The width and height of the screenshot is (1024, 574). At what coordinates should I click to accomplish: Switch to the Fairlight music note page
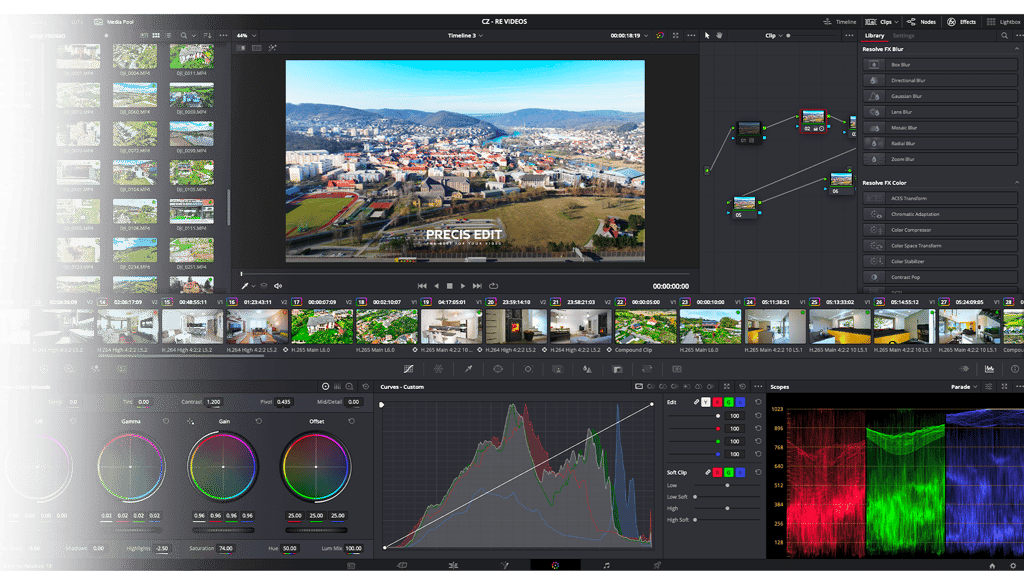pos(606,565)
